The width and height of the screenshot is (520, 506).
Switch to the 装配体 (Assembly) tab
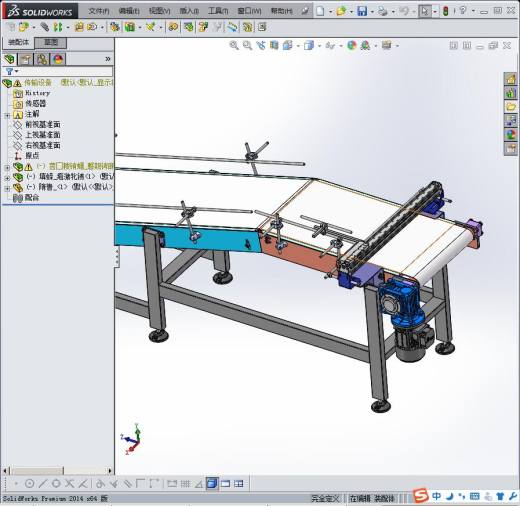(18, 42)
